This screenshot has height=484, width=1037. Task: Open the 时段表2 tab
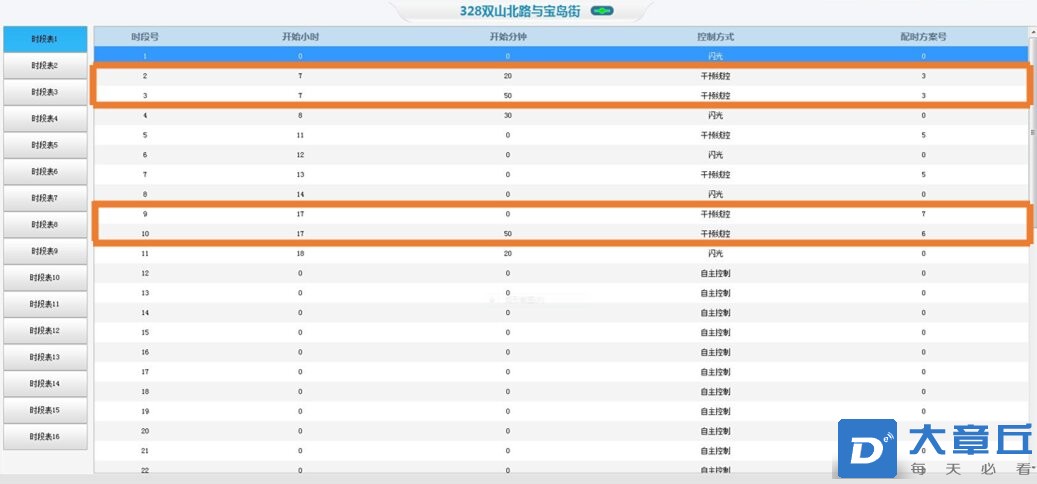click(45, 65)
